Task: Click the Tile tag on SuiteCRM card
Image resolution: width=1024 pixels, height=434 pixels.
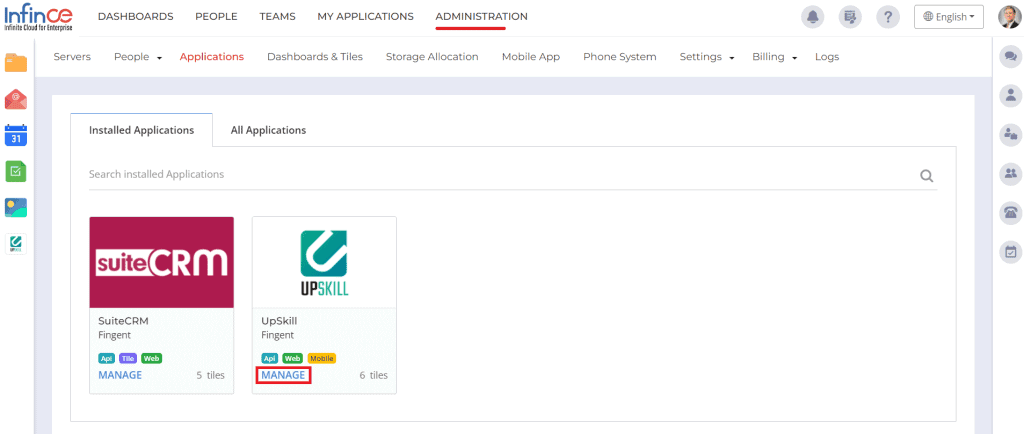Action: tap(127, 358)
